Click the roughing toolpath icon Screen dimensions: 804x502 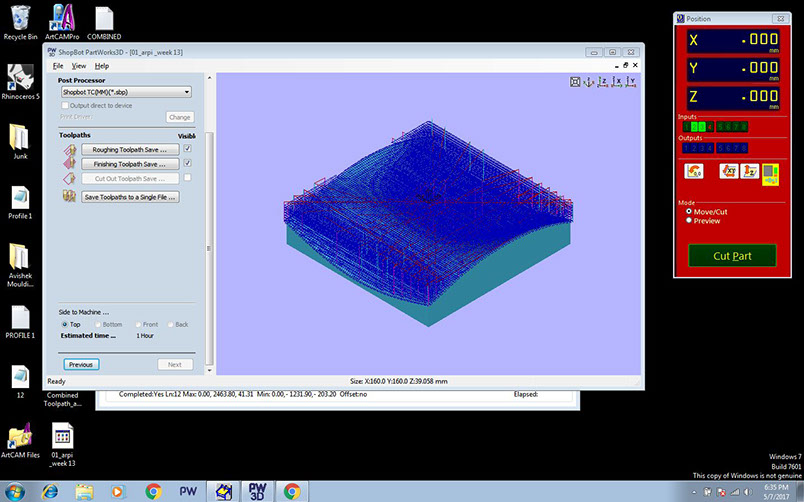[69, 150]
